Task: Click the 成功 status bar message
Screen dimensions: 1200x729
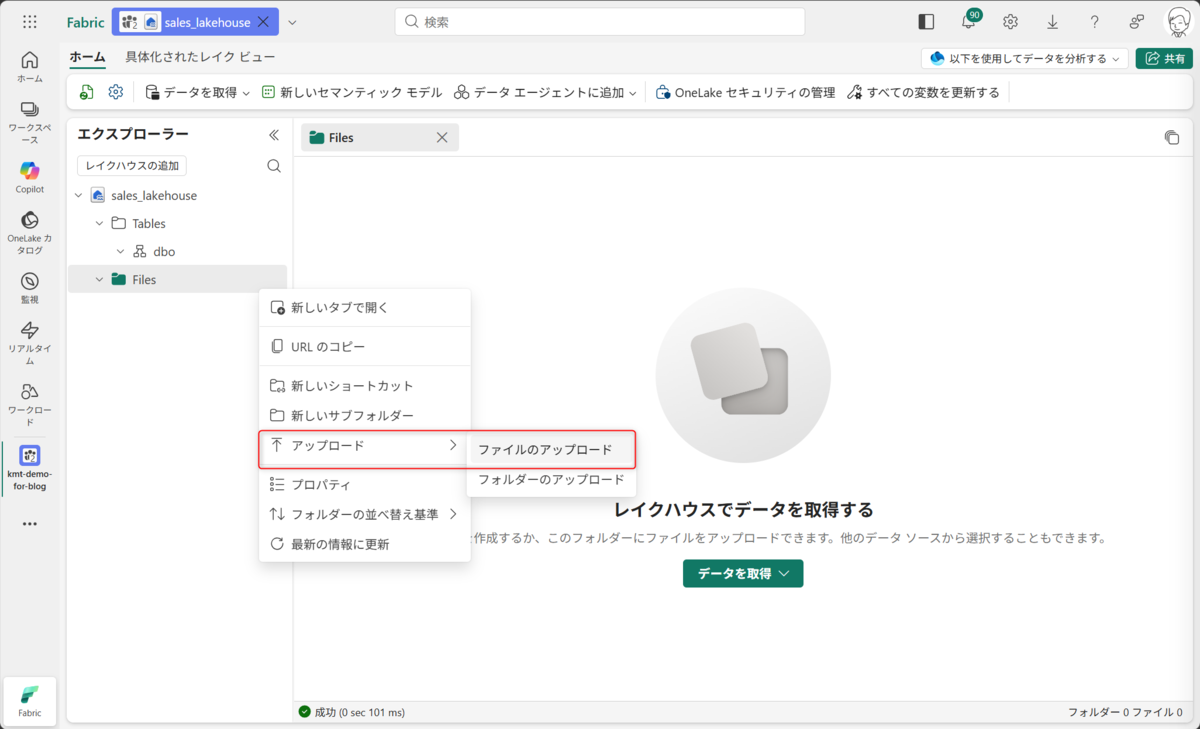Action: 351,712
